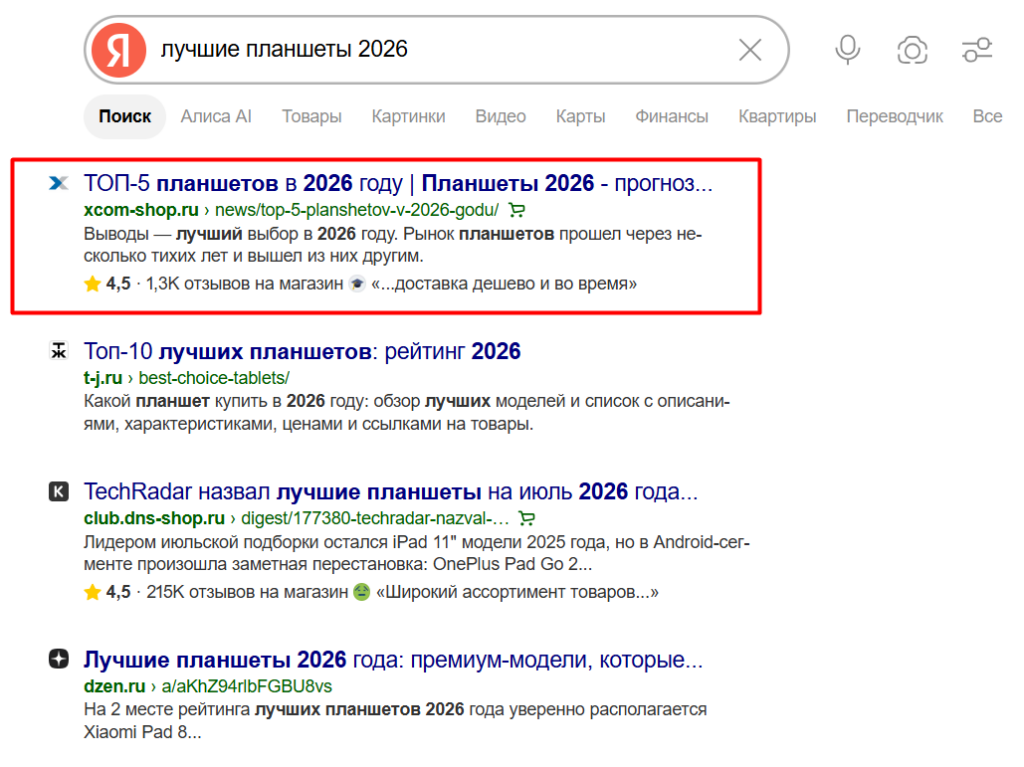Click the t-j.ru favicon icon
Screen dimensions: 1024x767
tap(59, 351)
